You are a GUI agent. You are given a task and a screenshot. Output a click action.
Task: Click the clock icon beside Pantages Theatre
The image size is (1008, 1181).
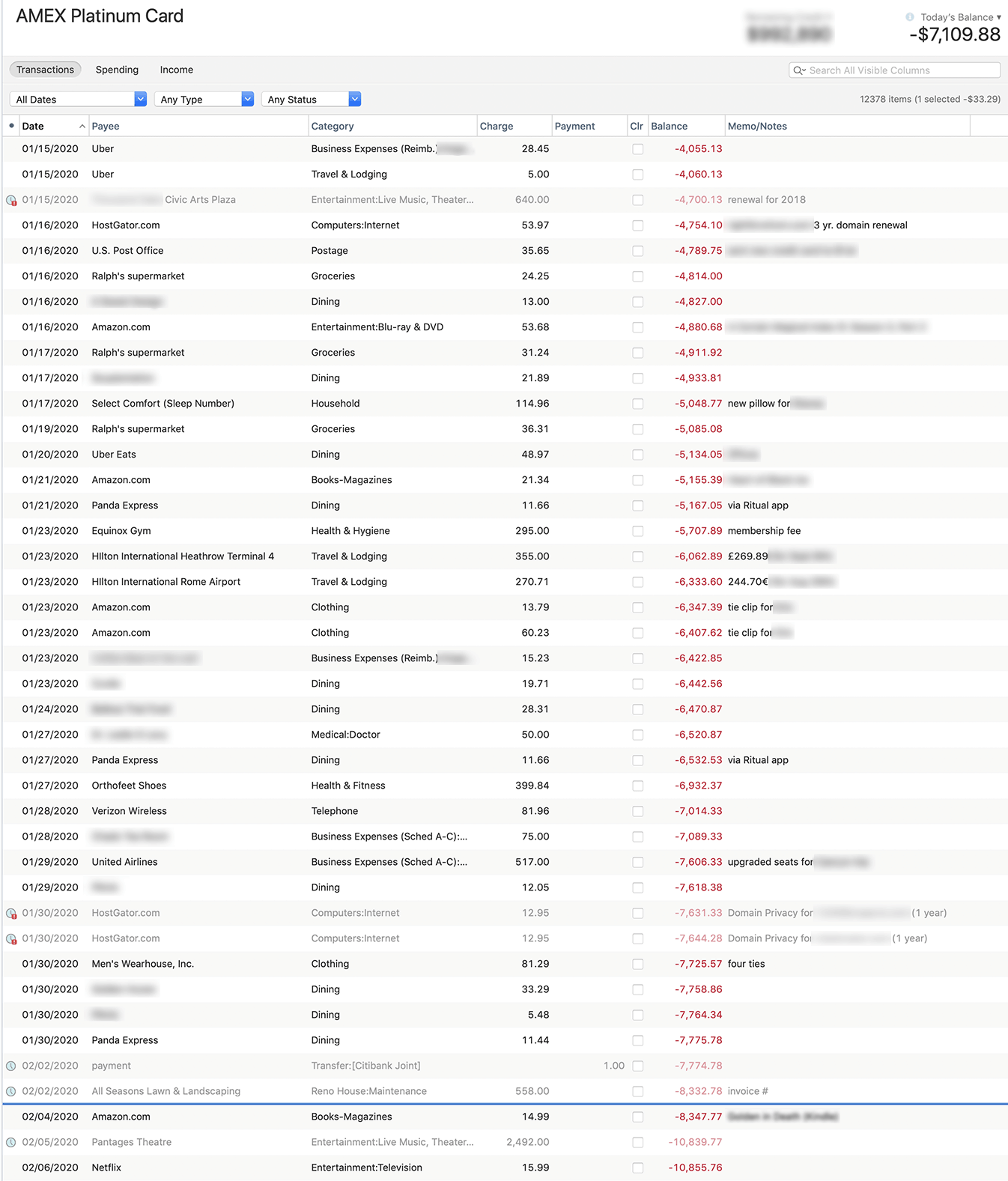click(11, 1142)
